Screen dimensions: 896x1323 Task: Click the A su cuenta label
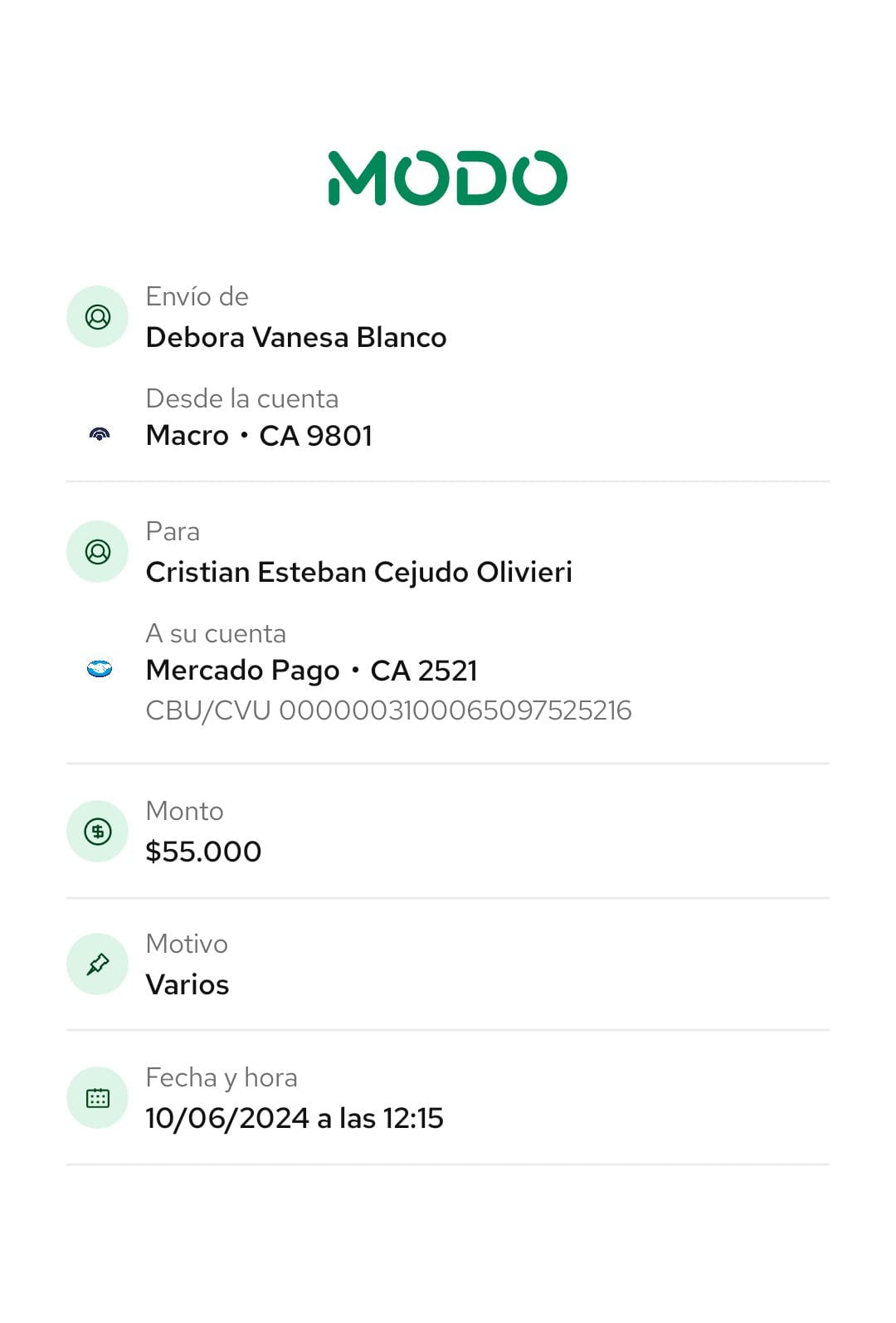(216, 634)
